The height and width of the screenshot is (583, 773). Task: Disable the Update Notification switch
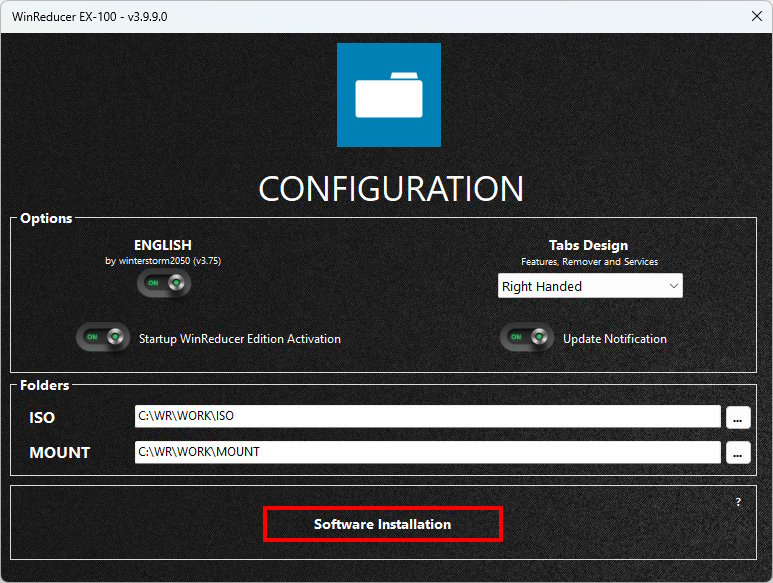(527, 337)
